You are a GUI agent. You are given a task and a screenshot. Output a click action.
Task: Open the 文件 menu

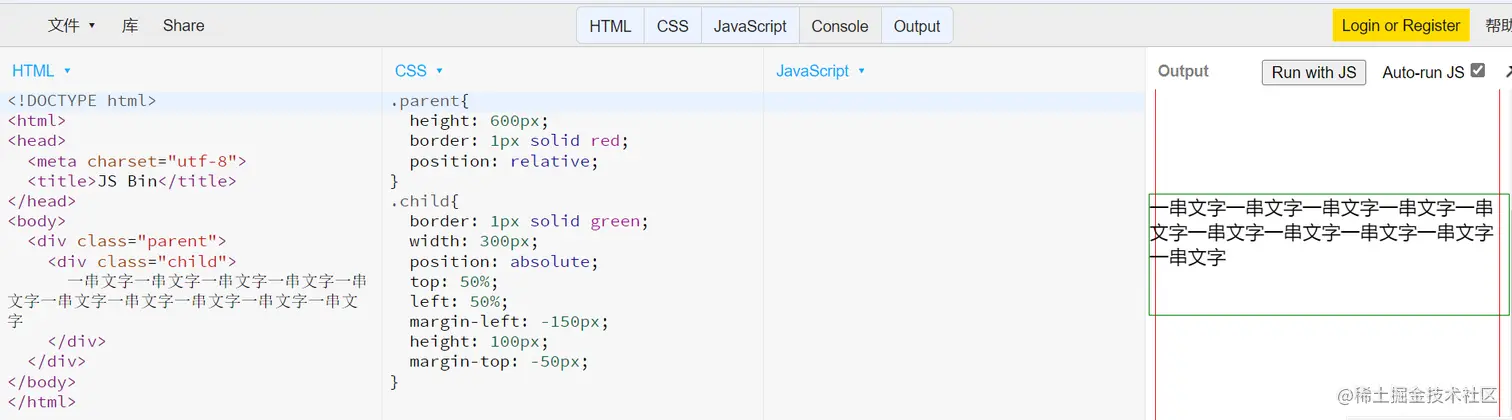(x=71, y=26)
